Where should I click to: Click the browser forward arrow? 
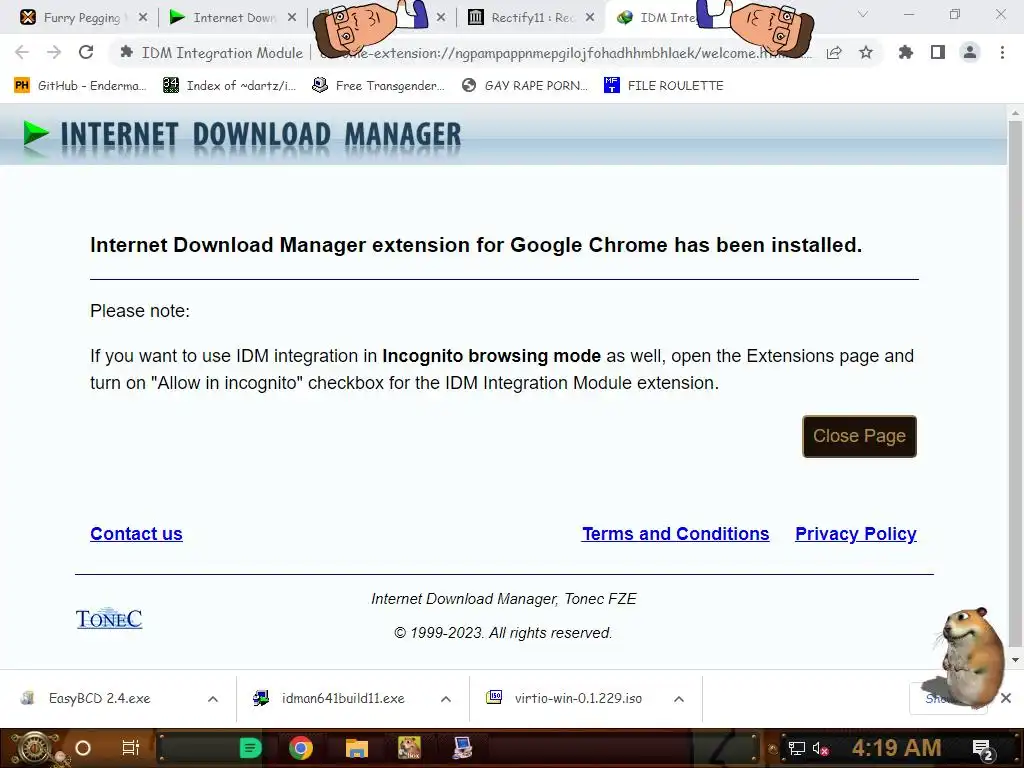coord(54,53)
